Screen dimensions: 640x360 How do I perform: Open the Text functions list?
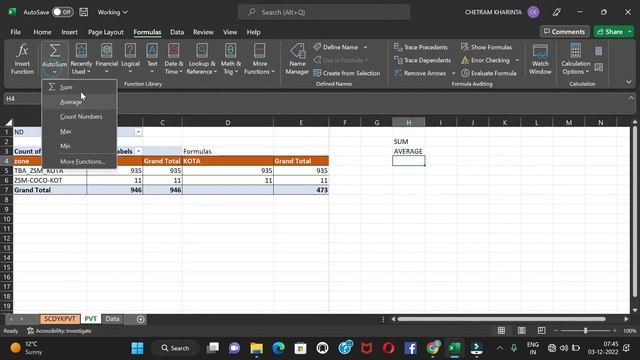pyautogui.click(x=152, y=59)
